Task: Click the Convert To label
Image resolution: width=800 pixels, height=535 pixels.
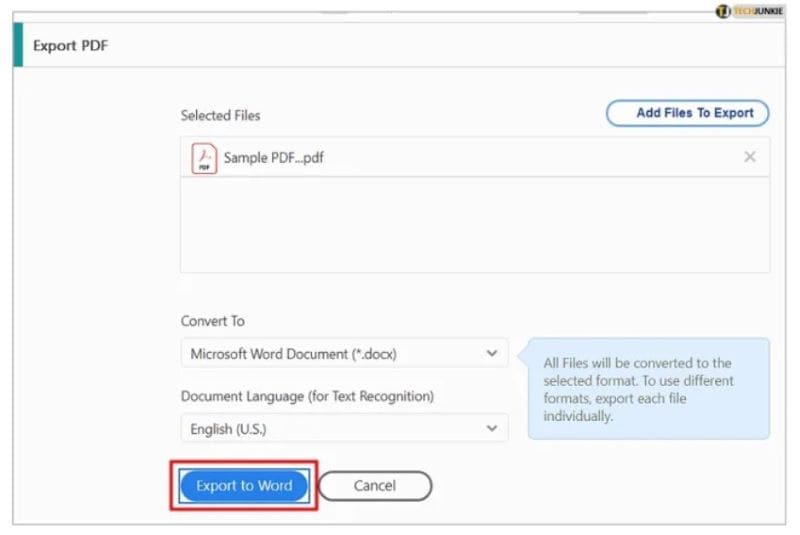Action: pyautogui.click(x=212, y=321)
